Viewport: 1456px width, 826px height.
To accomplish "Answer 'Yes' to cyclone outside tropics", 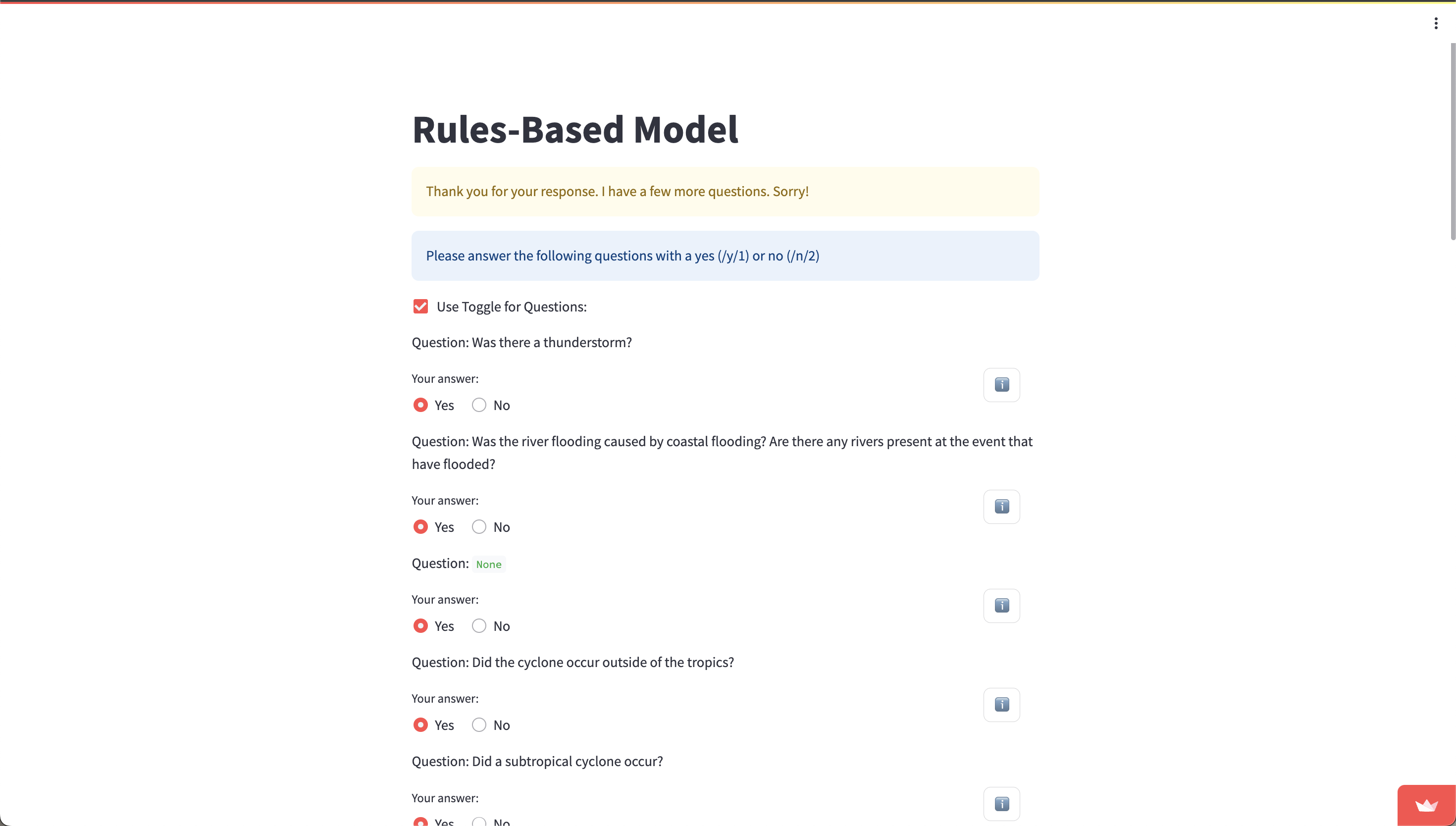I will tap(420, 725).
